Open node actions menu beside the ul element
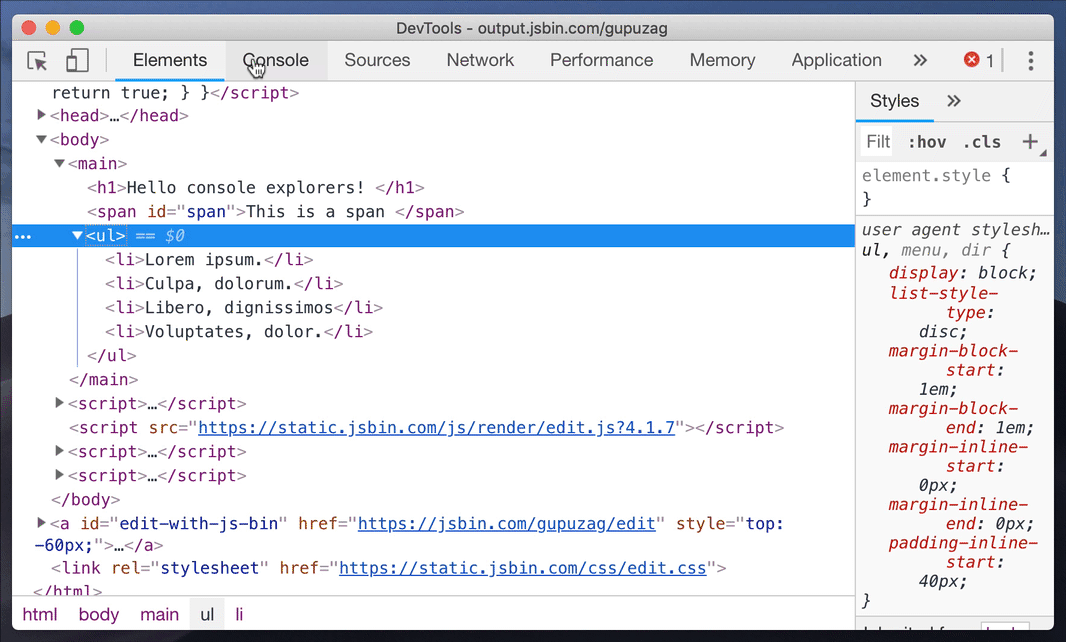The height and width of the screenshot is (642, 1066). pos(22,236)
